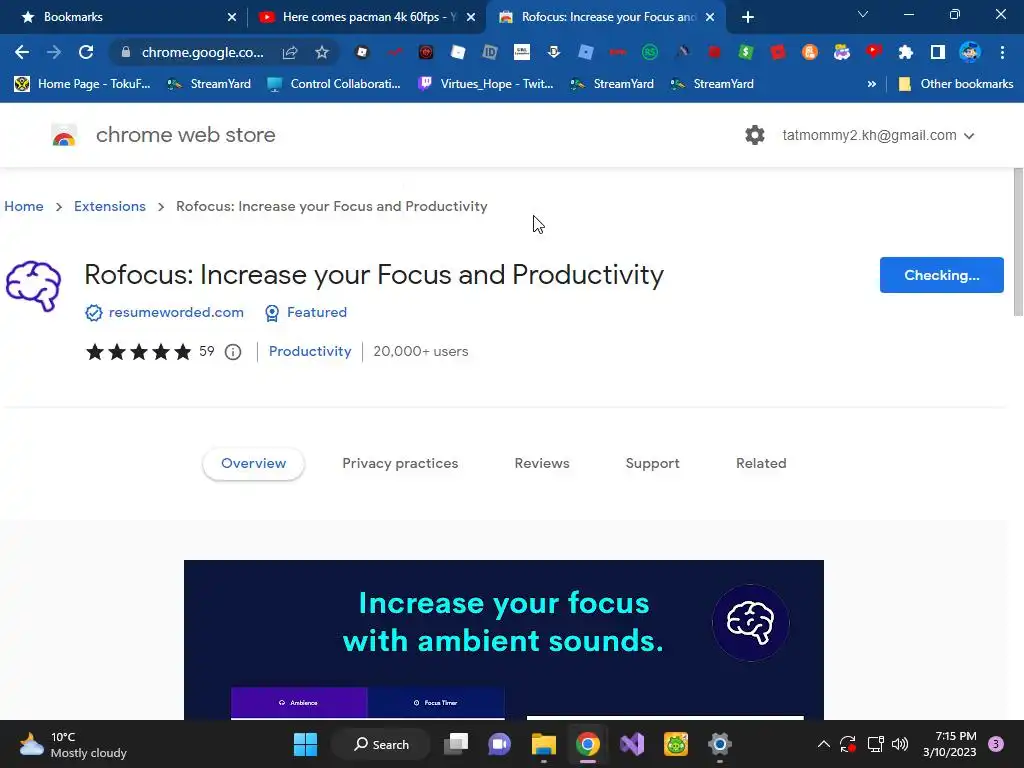The height and width of the screenshot is (768, 1024).
Task: Switch to the Related tab
Action: (761, 463)
